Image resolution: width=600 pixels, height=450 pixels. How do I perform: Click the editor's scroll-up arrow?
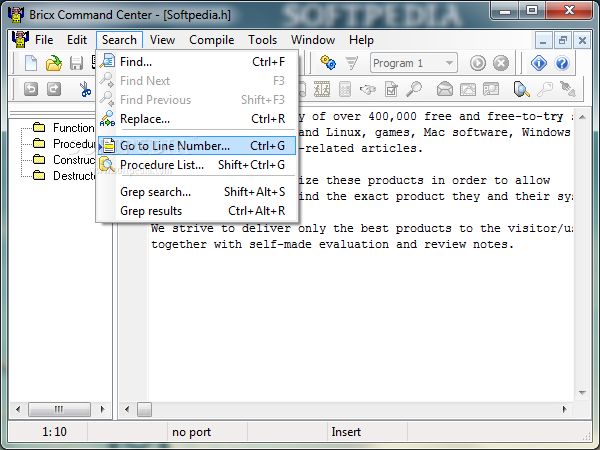(582, 117)
